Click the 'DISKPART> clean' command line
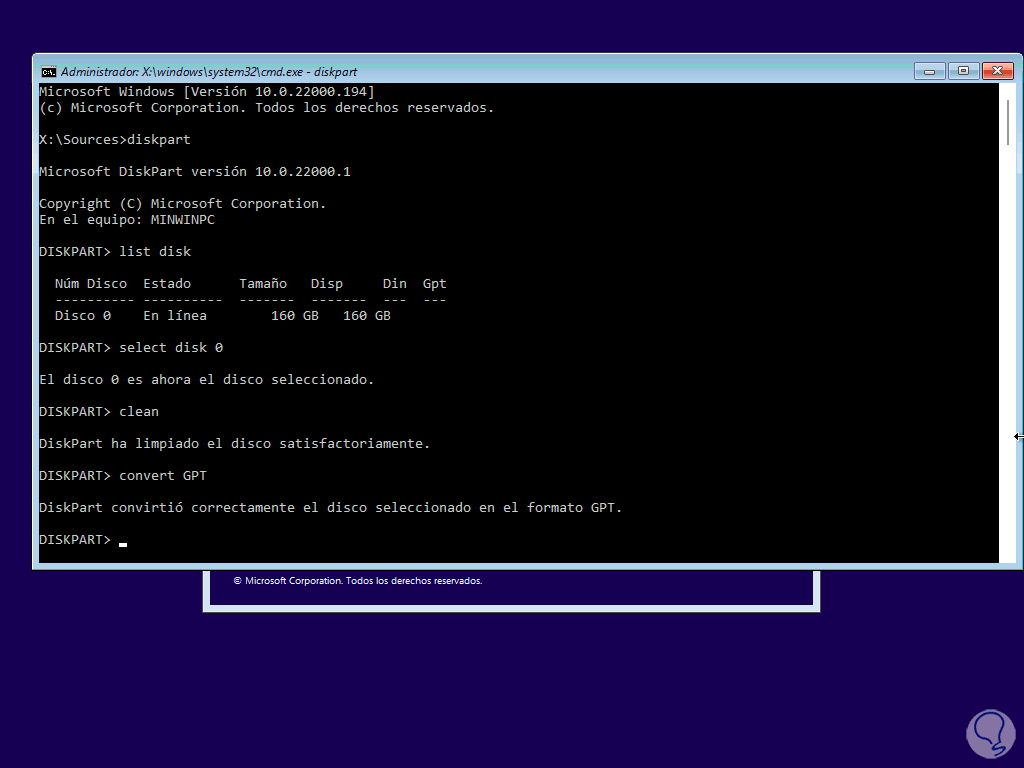The image size is (1024, 768). (x=99, y=412)
